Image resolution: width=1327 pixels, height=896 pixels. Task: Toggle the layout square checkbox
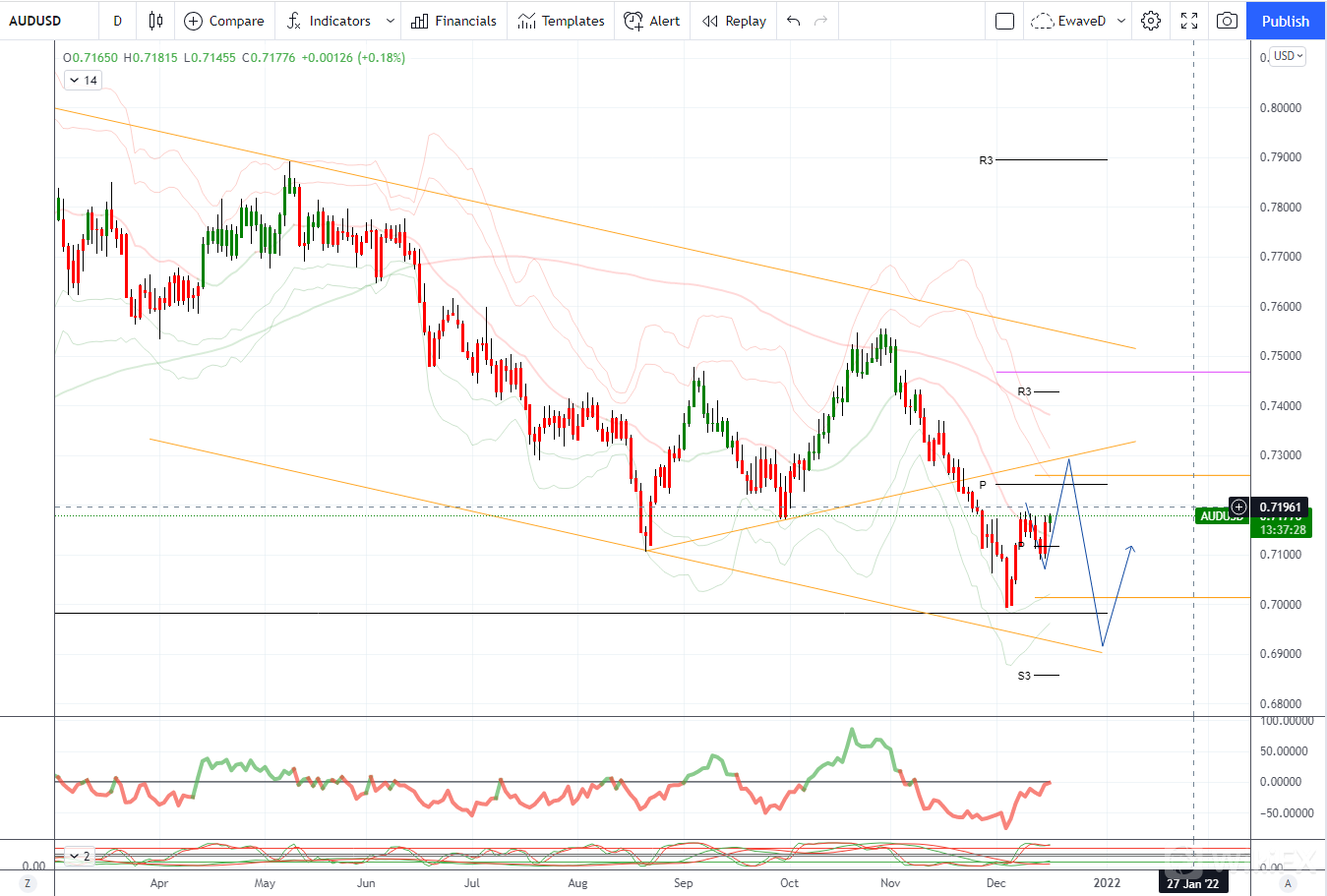[x=1004, y=21]
